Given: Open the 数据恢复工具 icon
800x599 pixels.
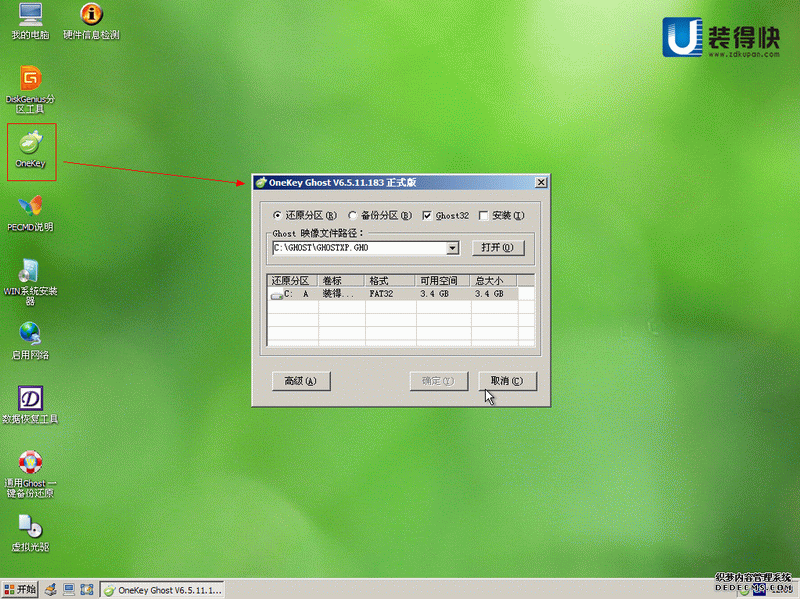Looking at the screenshot, I should 31,405.
